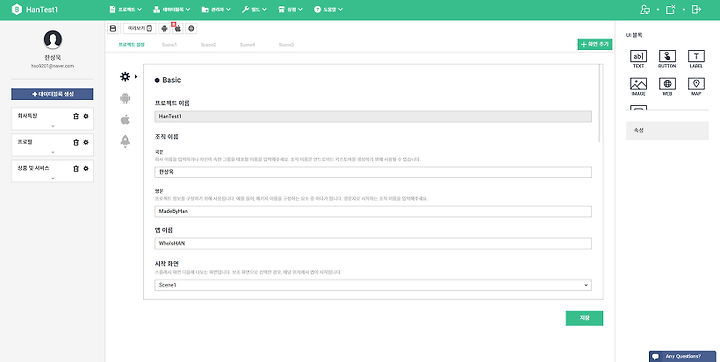Click the 데이터블록 생성 button
Image resolution: width=720 pixels, height=362 pixels.
[x=52, y=94]
